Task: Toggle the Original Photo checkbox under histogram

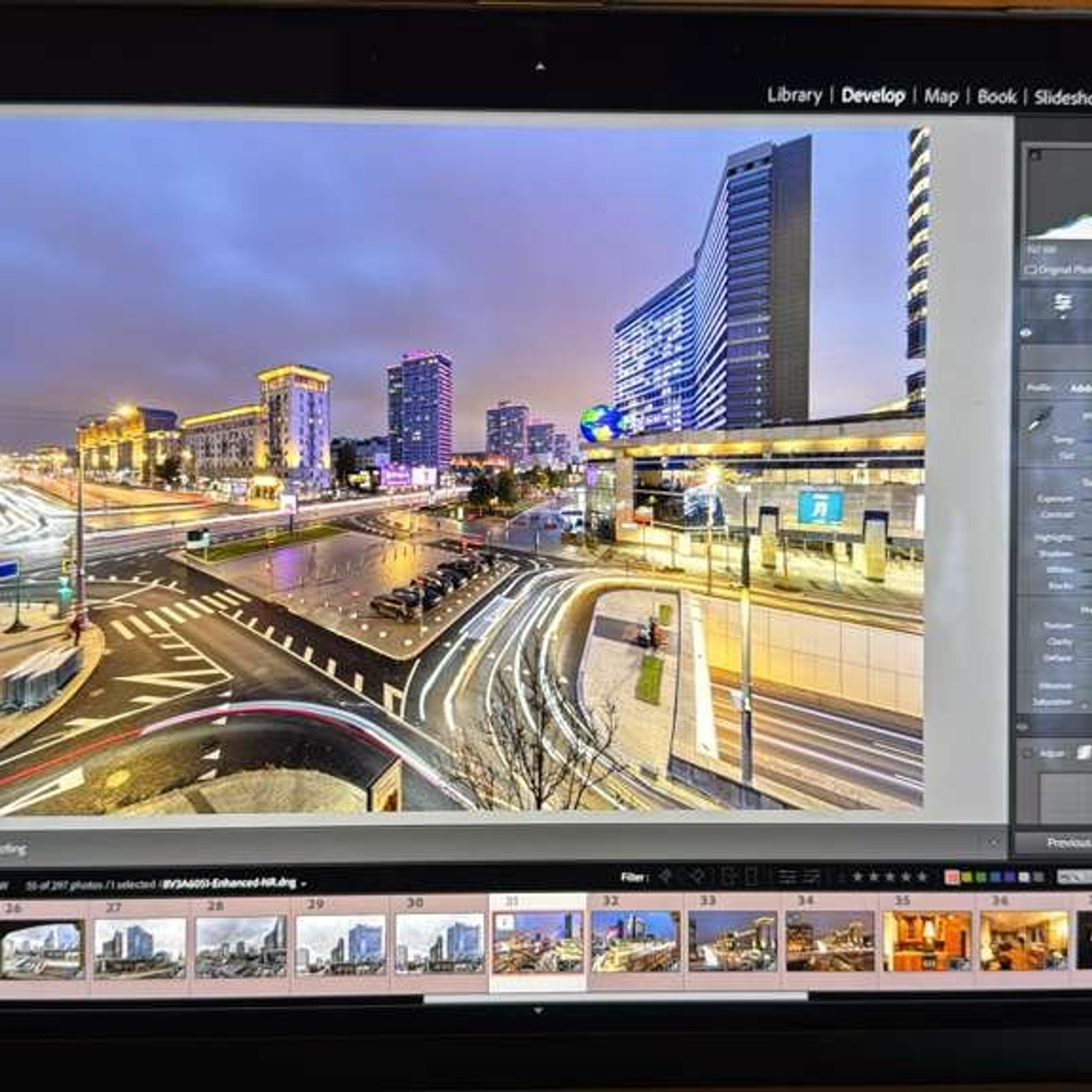Action: click(1031, 270)
